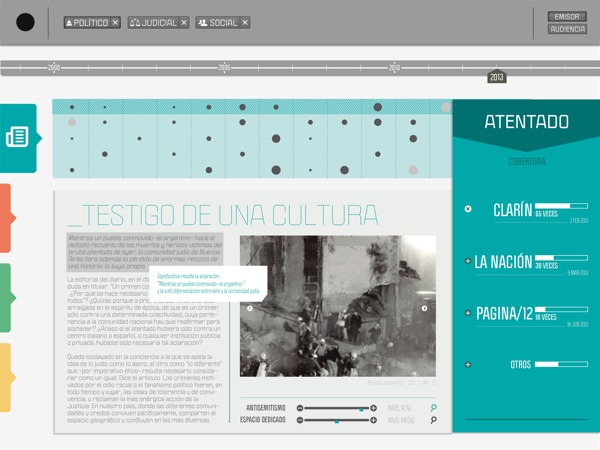This screenshot has height=450, width=600.
Task: Click magnifier icon beside Espacio Dedicado level
Action: (x=433, y=421)
